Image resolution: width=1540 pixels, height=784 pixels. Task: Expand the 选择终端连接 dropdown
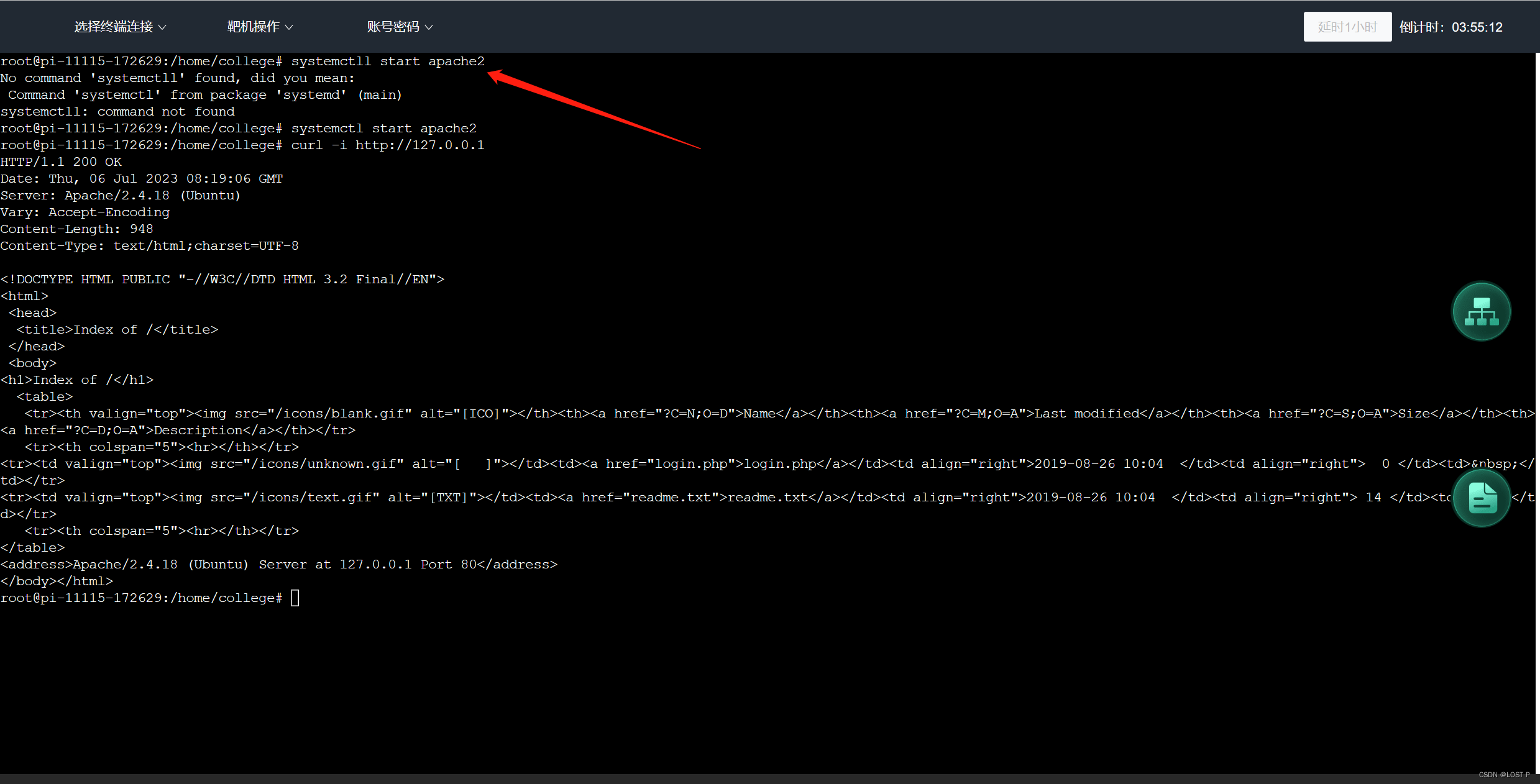(120, 27)
